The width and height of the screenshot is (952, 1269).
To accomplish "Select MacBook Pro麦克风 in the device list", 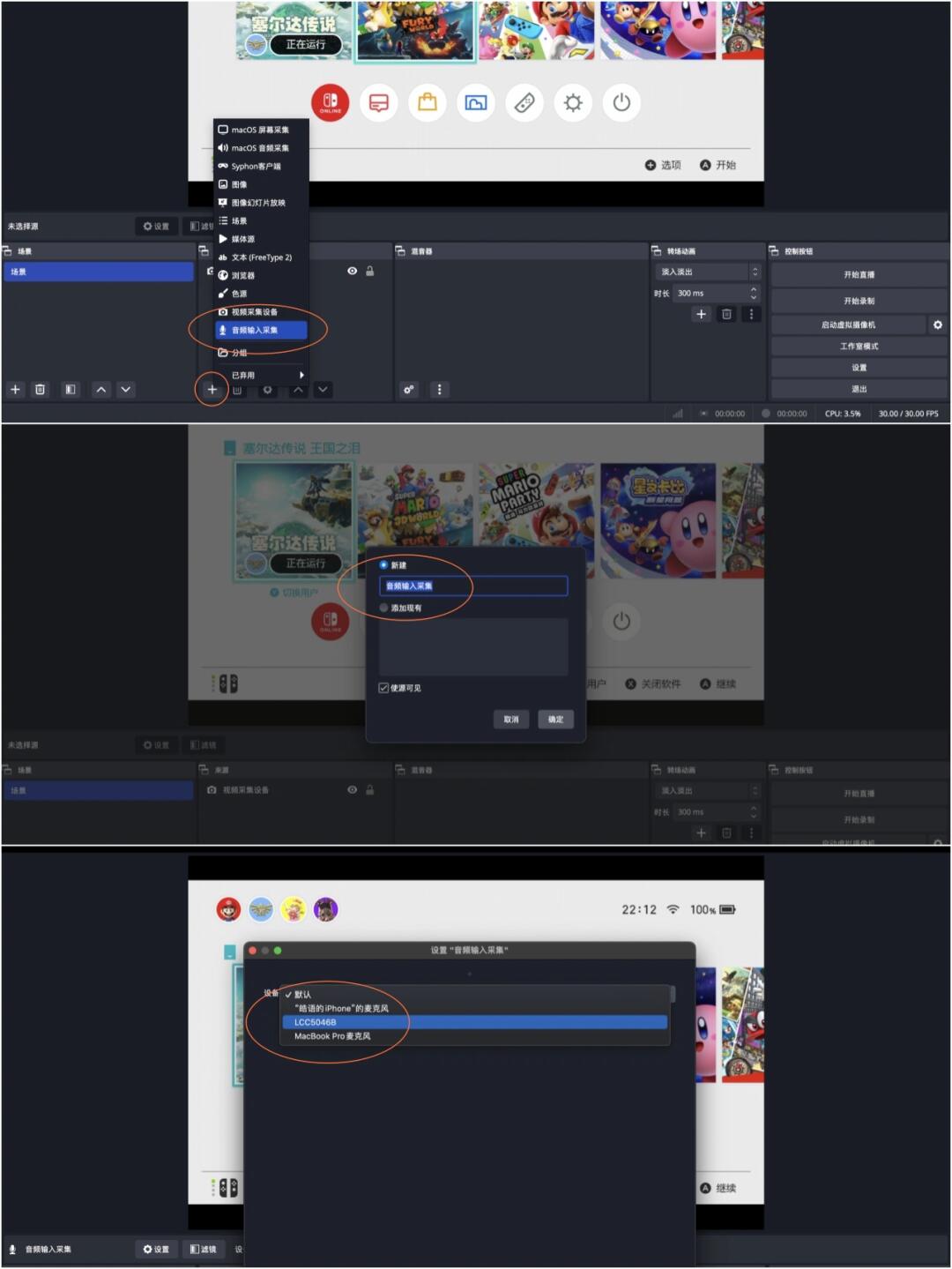I will coord(475,1036).
